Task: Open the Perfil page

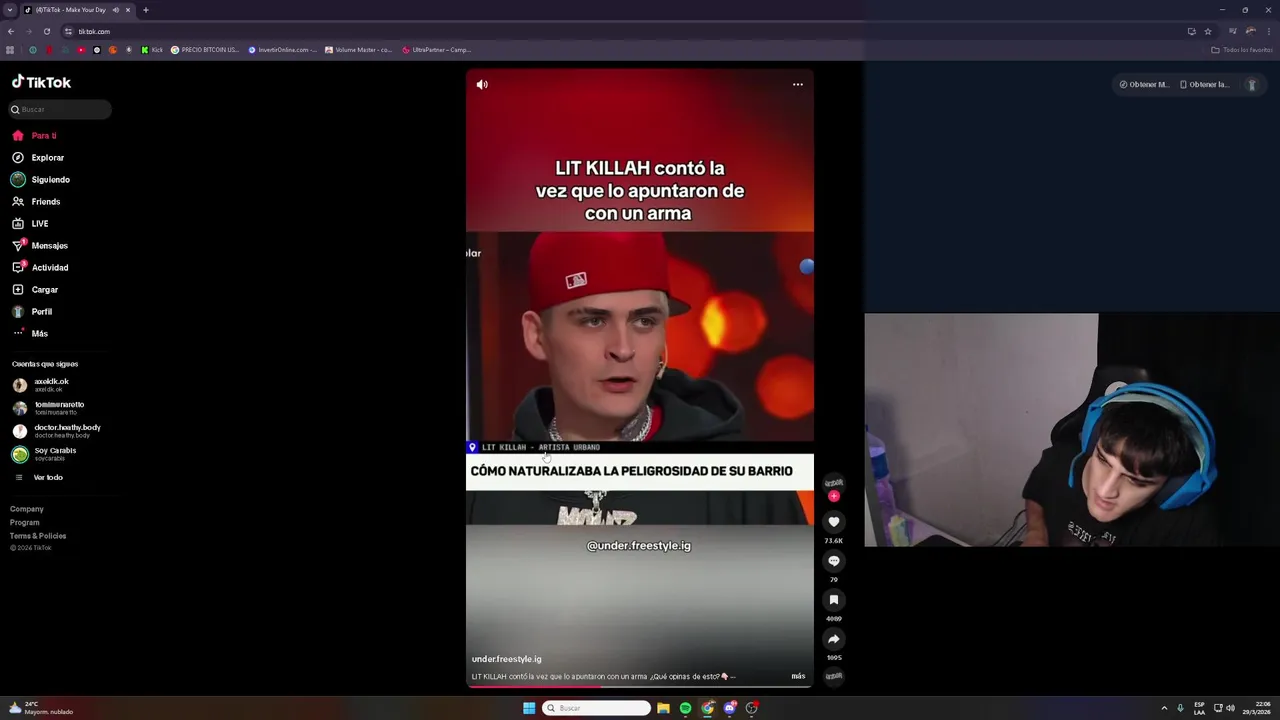Action: tap(32, 311)
